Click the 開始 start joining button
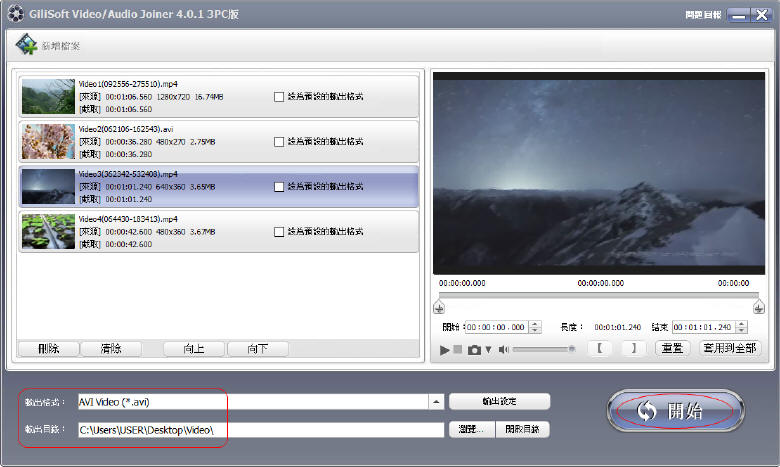The image size is (780, 467). coord(675,410)
